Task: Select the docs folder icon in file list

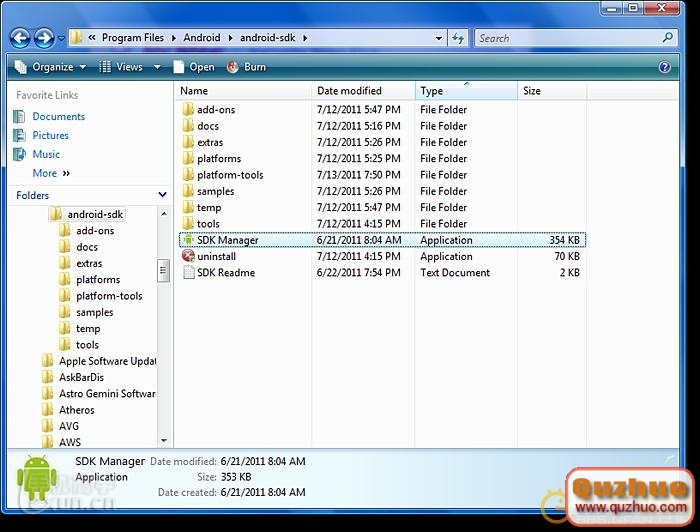Action: (188, 126)
